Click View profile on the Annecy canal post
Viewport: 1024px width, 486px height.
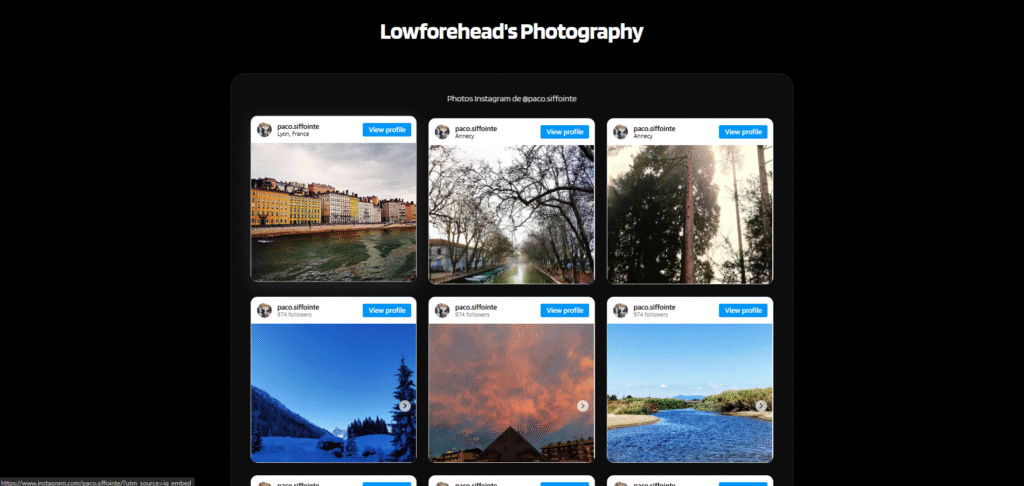coord(565,132)
